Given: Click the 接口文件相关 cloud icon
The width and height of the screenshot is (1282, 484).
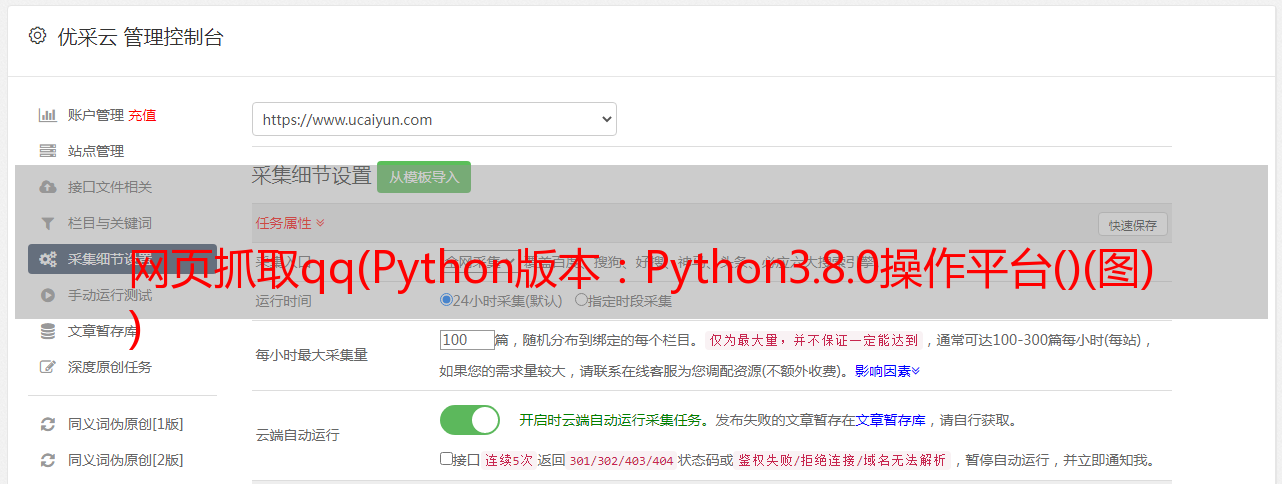Looking at the screenshot, I should pos(47,187).
